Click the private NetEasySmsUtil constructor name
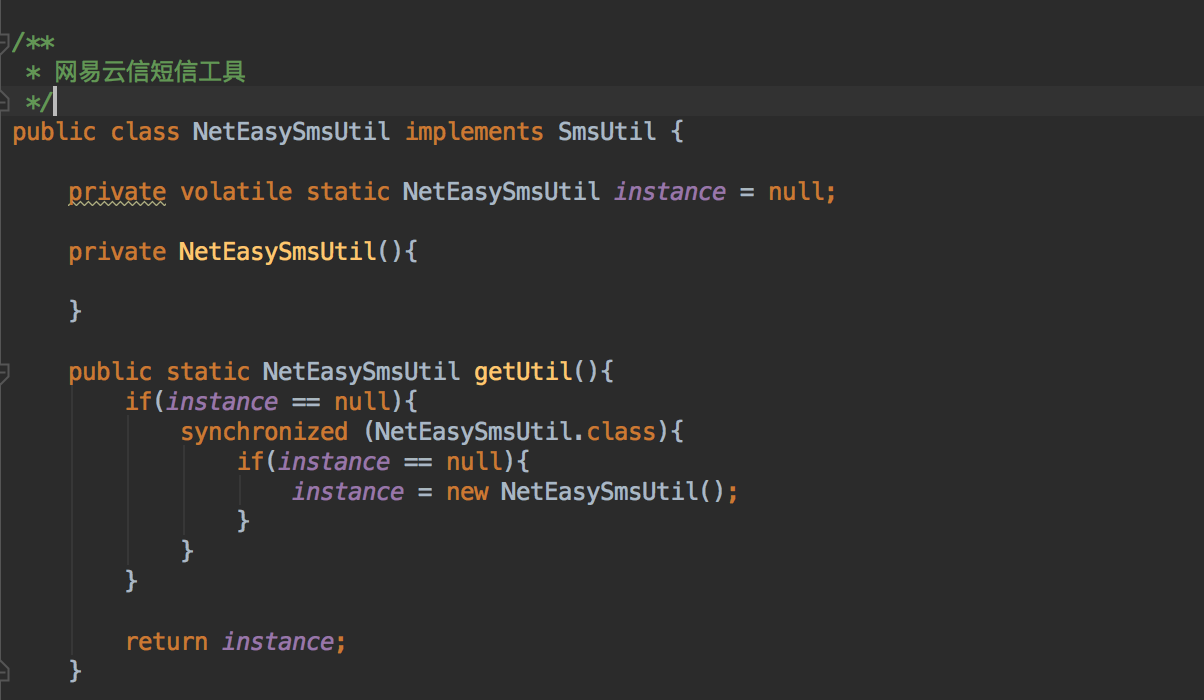The width and height of the screenshot is (1204, 700). pos(277,252)
